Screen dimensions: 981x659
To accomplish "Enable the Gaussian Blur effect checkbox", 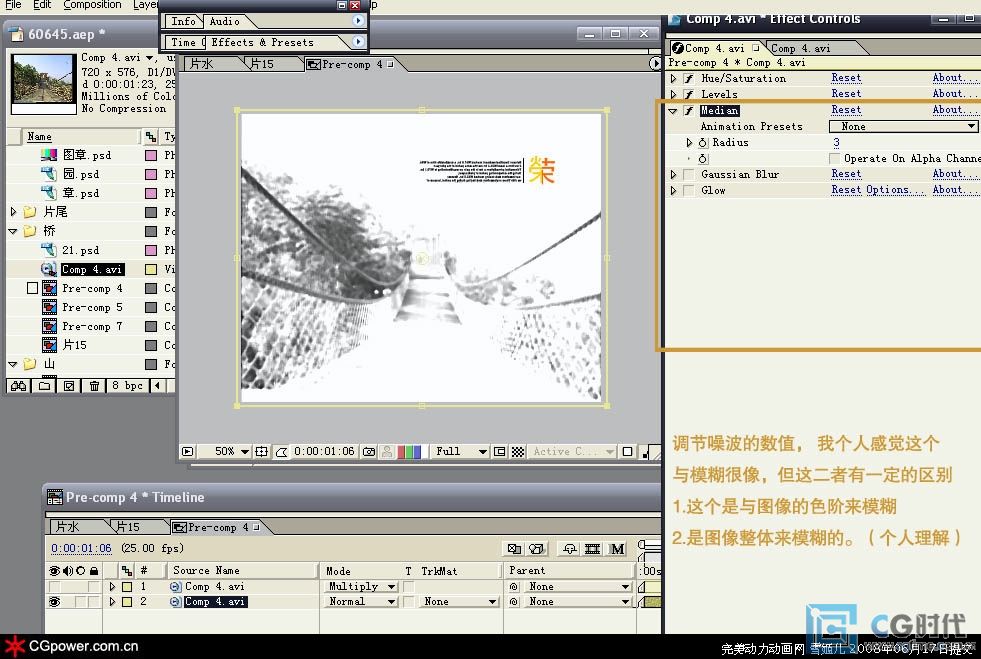I will [689, 174].
